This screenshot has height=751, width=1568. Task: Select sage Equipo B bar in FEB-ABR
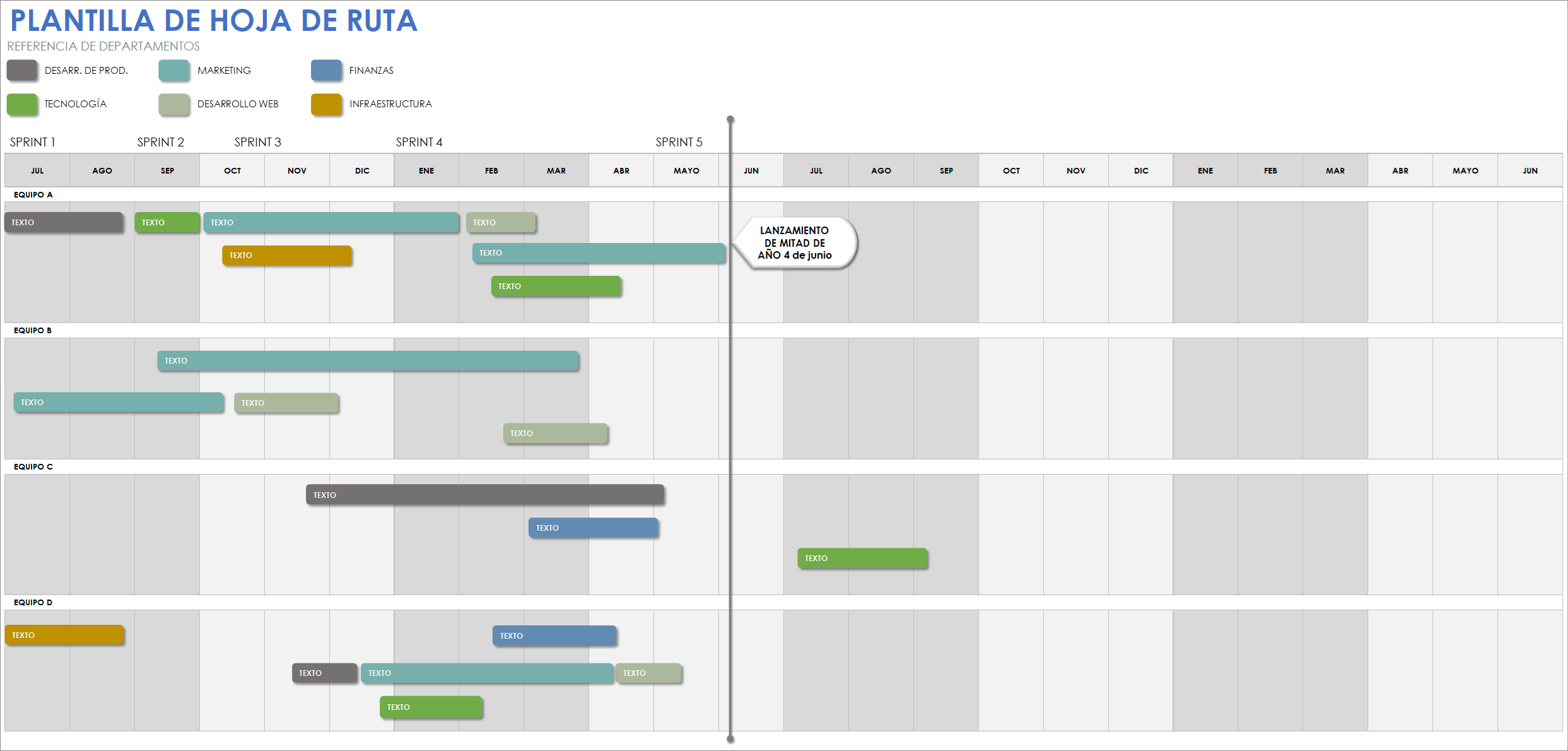tap(556, 433)
